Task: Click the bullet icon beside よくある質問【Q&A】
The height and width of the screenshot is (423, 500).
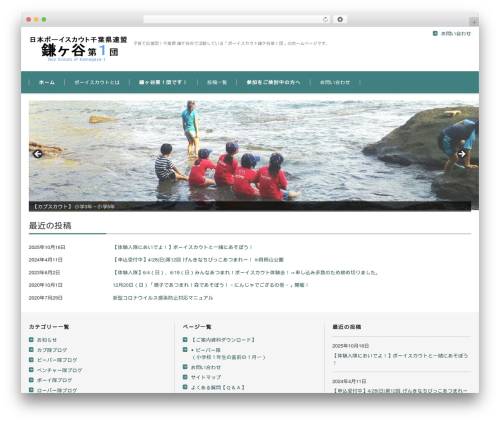Action: click(185, 387)
